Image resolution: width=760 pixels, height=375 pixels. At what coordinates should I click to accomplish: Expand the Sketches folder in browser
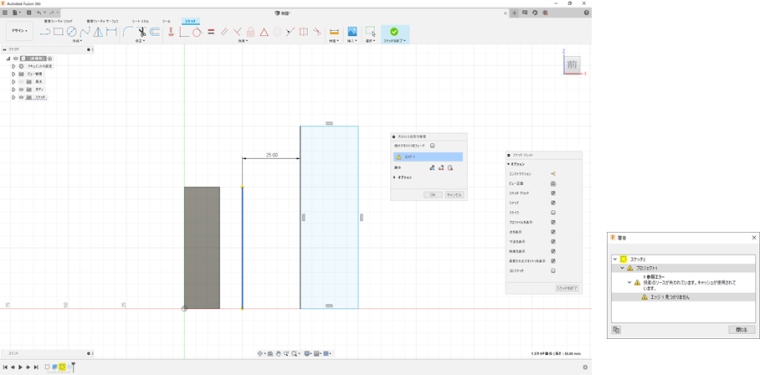[14, 97]
